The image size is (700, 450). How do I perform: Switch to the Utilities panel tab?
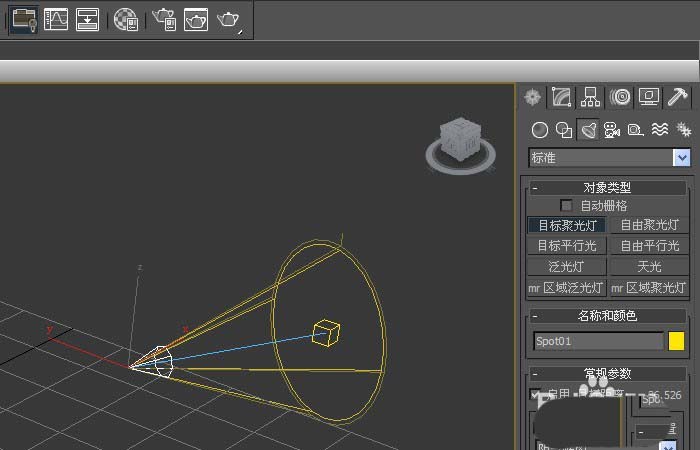(x=678, y=96)
